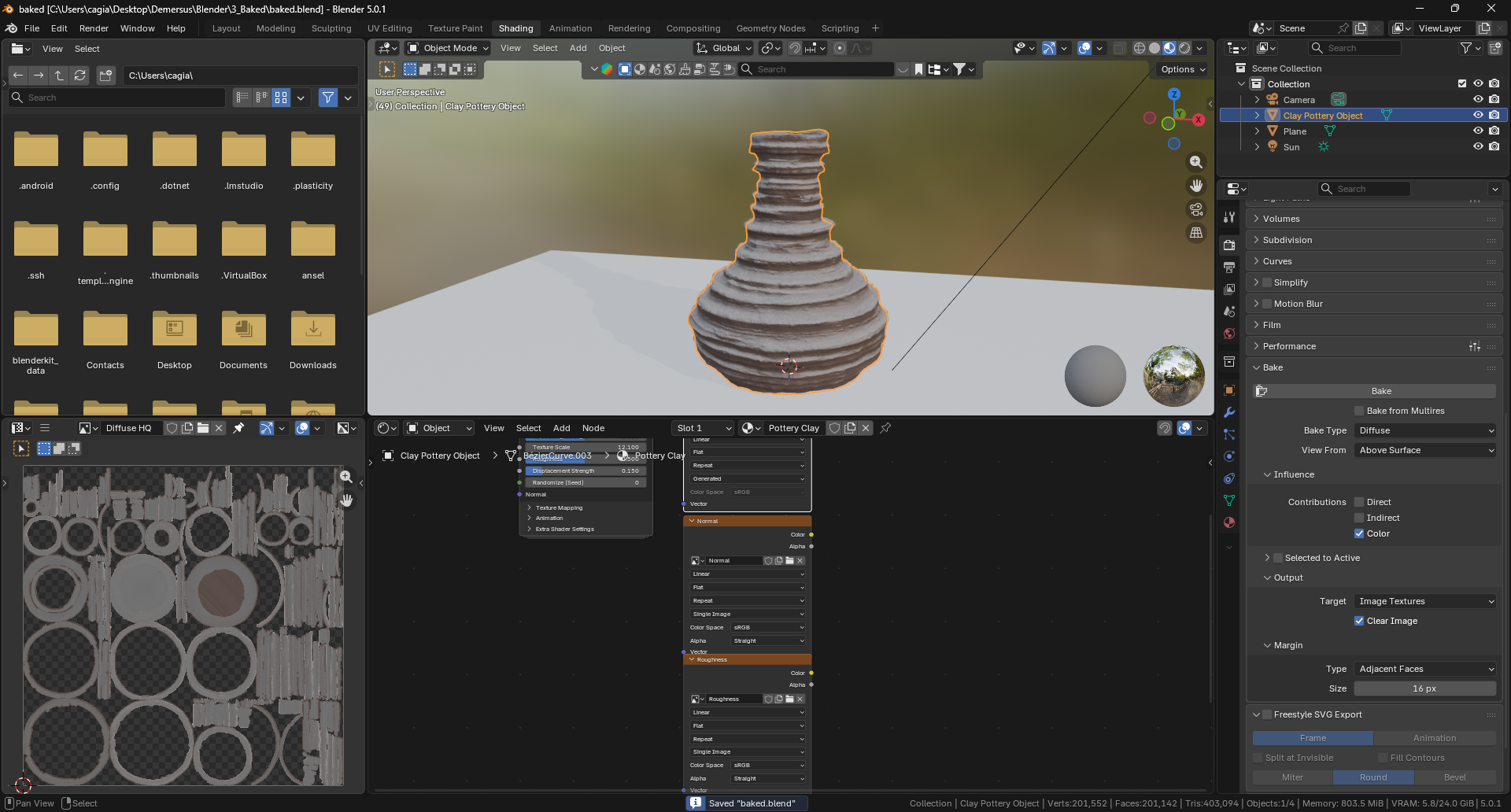1511x812 pixels.
Task: Open the Bake Type dropdown set to Diffuse
Action: [1424, 430]
